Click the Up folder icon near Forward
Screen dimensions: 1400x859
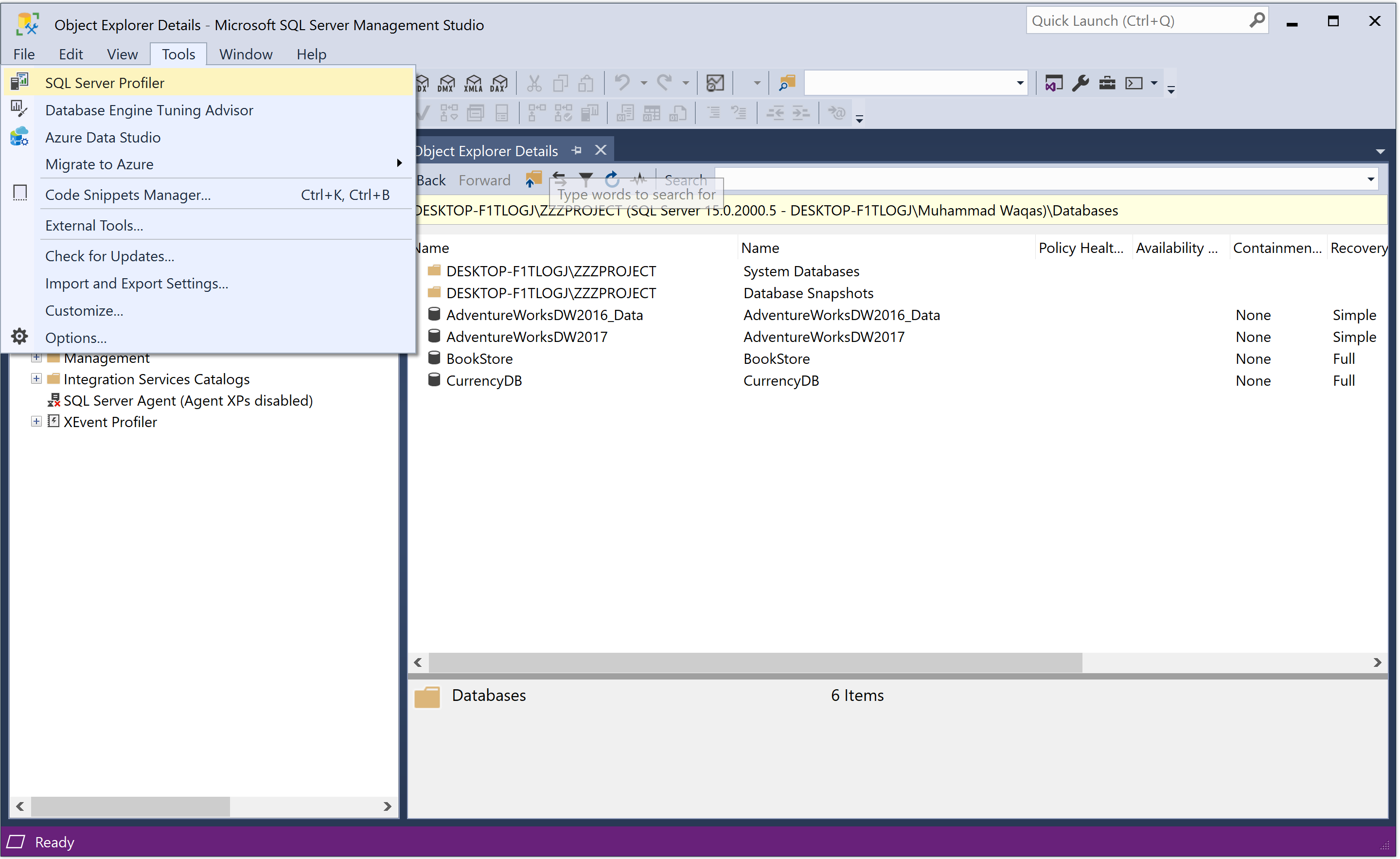pyautogui.click(x=533, y=179)
